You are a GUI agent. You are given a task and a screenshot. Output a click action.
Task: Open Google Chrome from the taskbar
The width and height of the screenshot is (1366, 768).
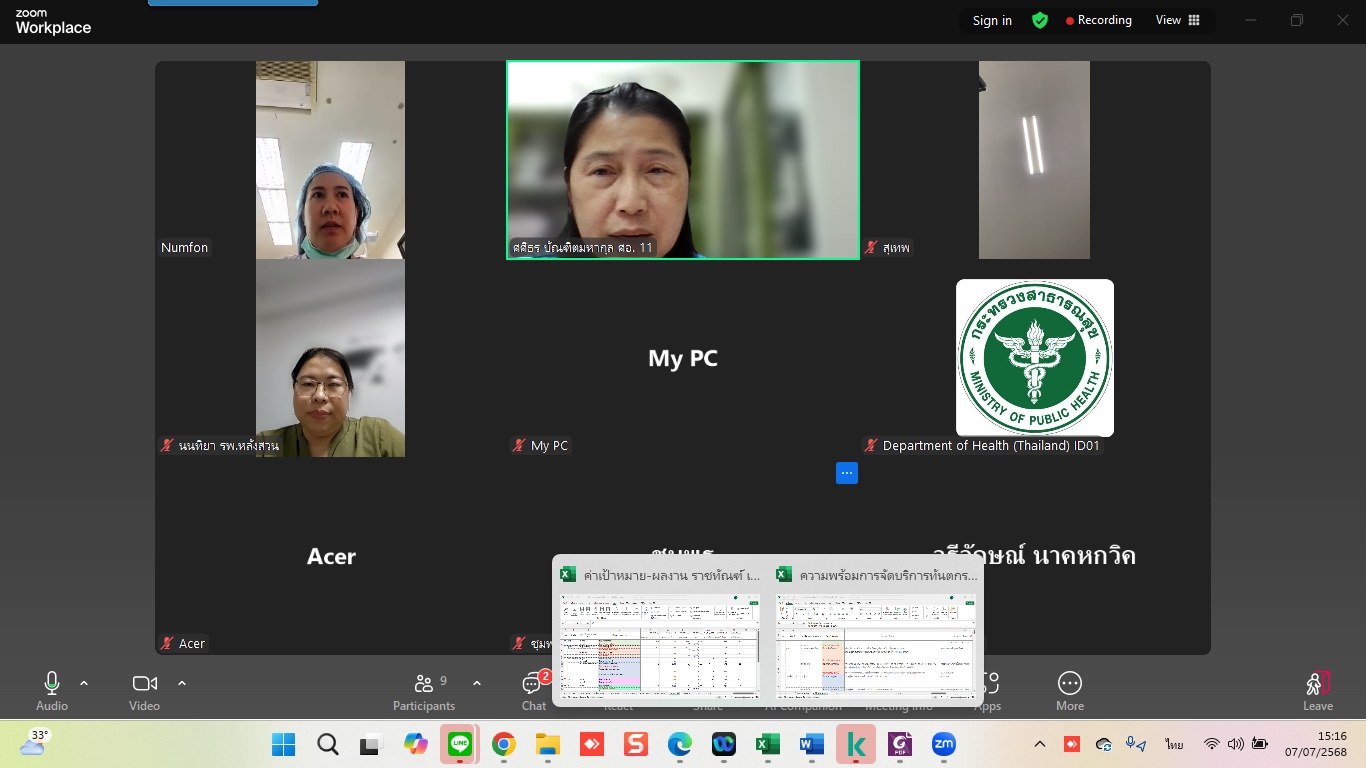[503, 744]
